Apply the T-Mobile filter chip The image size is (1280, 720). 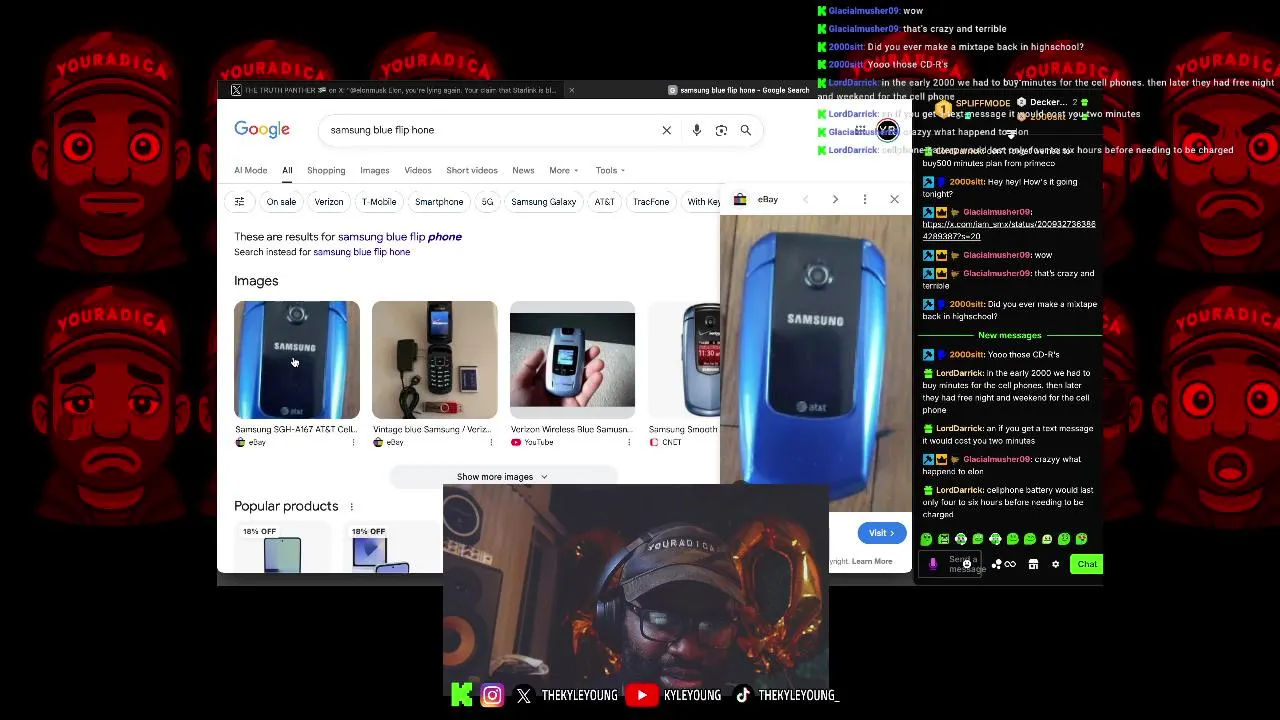click(379, 202)
